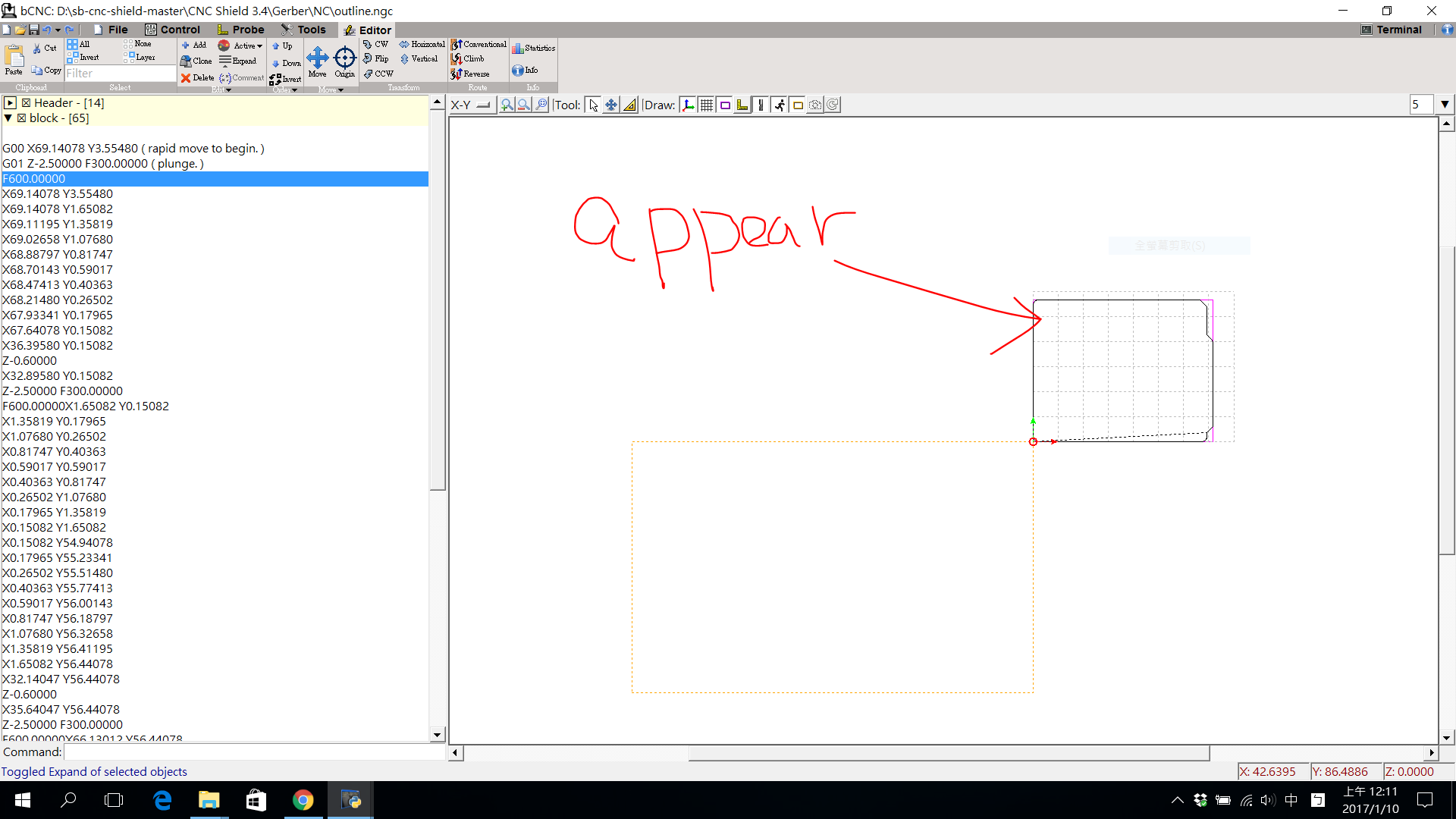Fit drawing to screen zoom button
This screenshot has width=1456, height=819.
tap(541, 105)
